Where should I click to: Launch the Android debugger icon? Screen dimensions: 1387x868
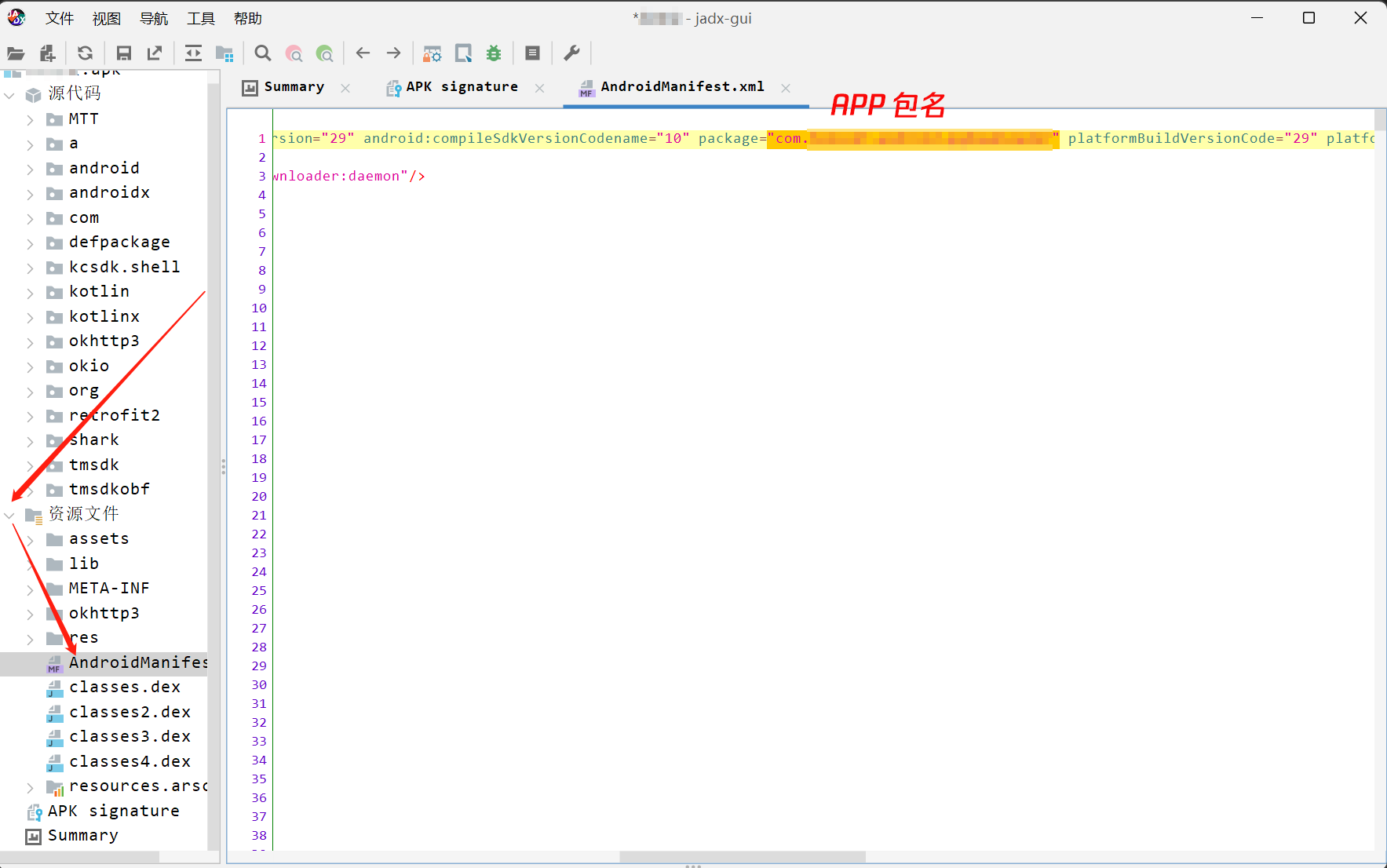494,53
